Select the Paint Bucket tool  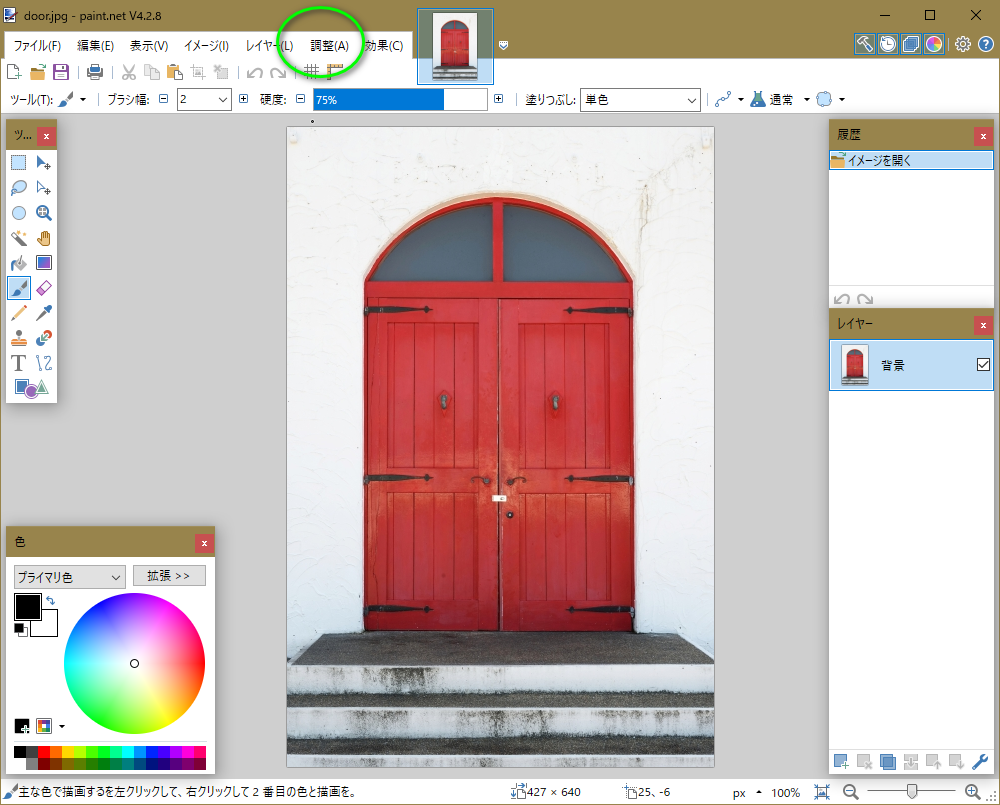(18, 262)
